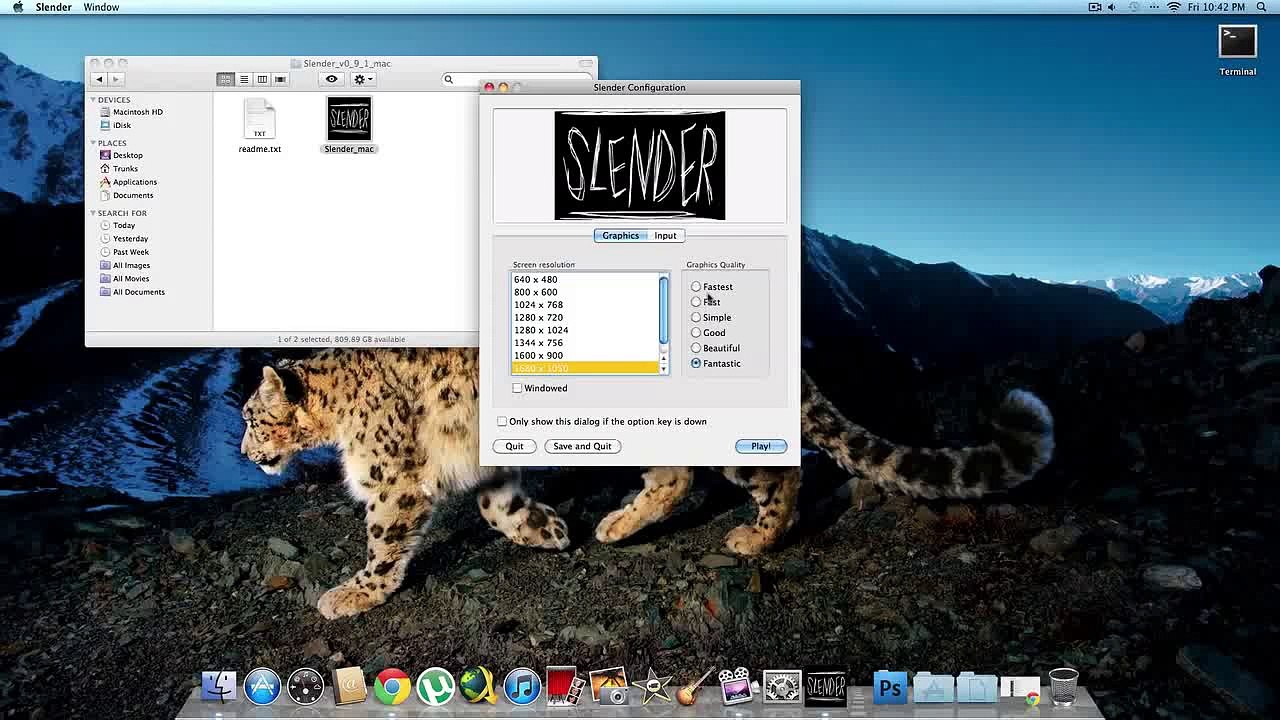Open the Window menu in menu bar

101,7
